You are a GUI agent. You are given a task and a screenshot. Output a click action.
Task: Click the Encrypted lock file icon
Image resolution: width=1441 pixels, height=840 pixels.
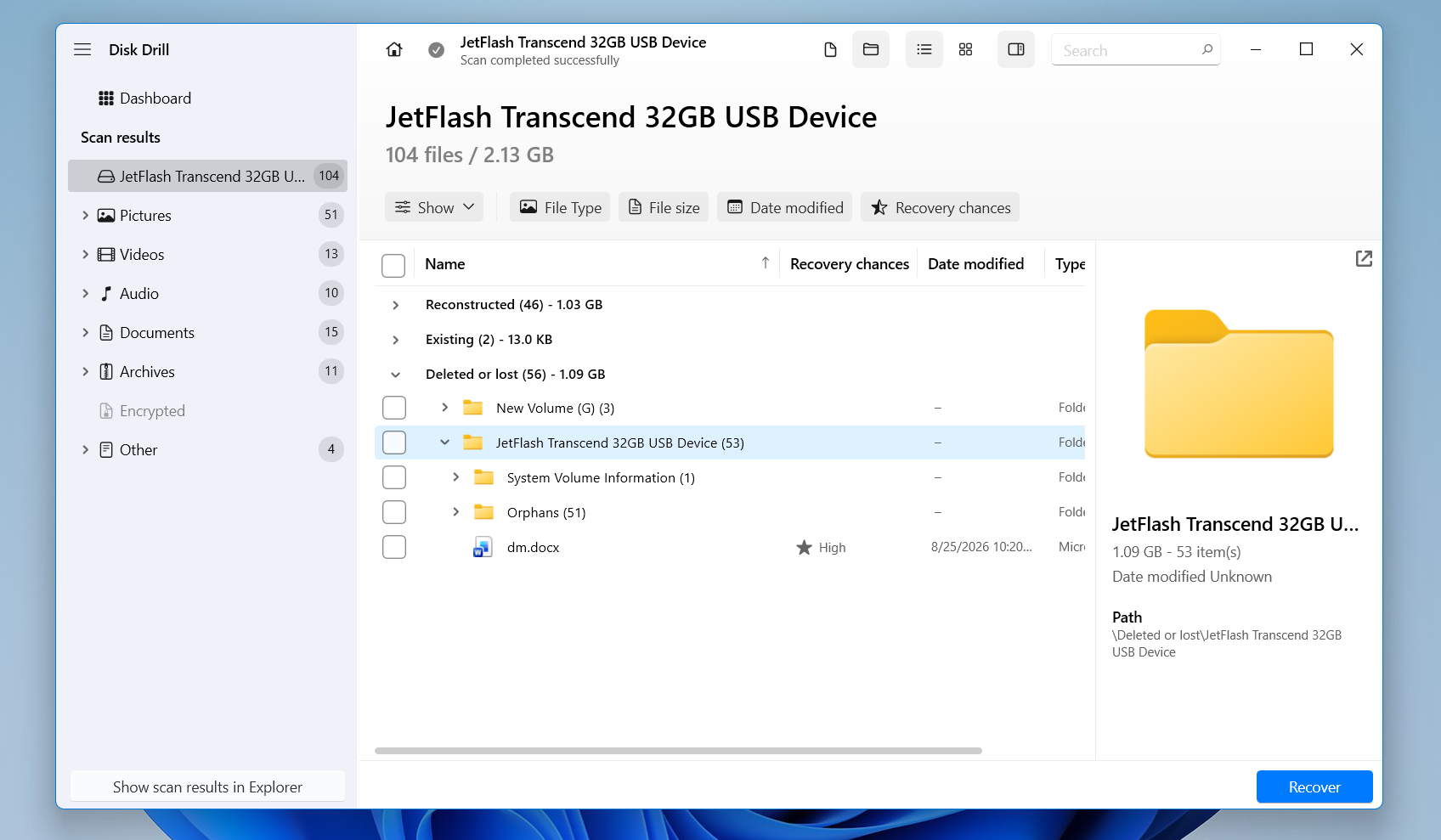point(106,411)
